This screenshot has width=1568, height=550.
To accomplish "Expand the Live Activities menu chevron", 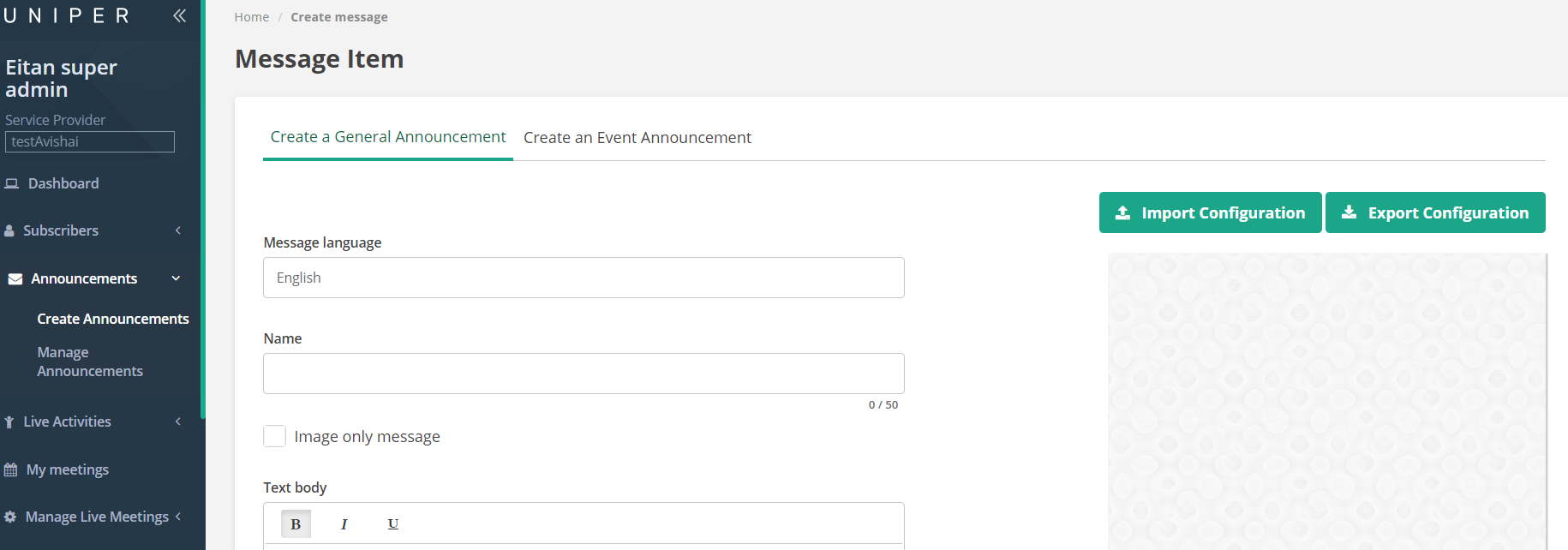I will coord(178,421).
